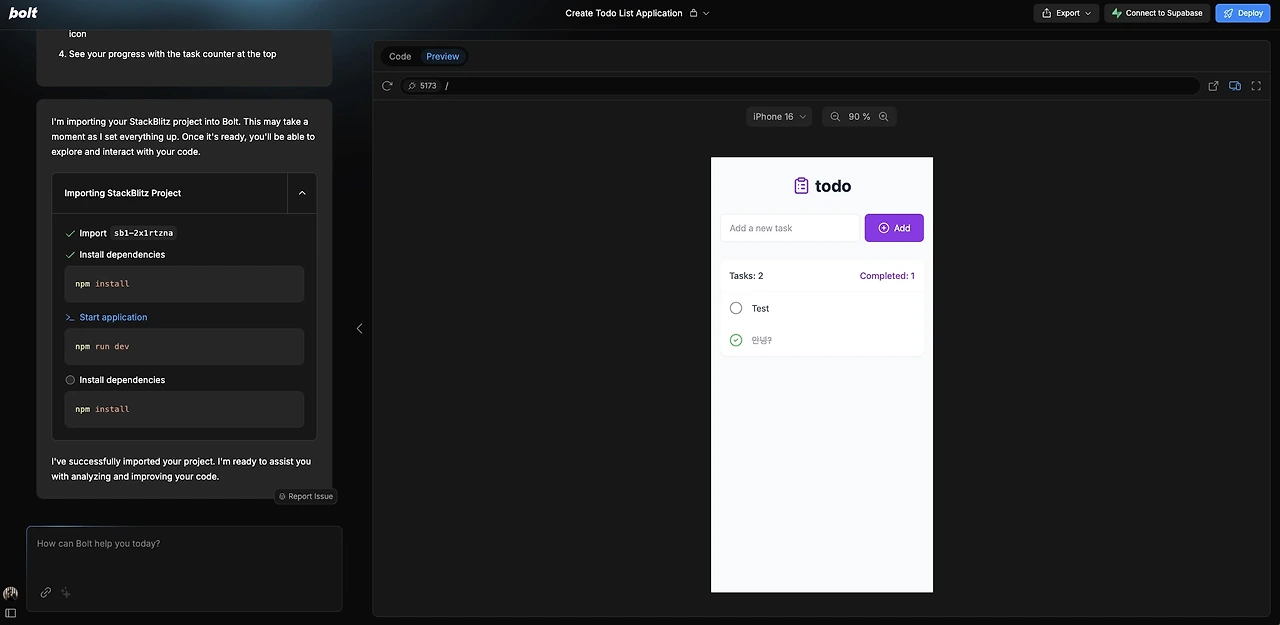1280x625 pixels.
Task: Click the Supabase lightning icon
Action: (1117, 13)
